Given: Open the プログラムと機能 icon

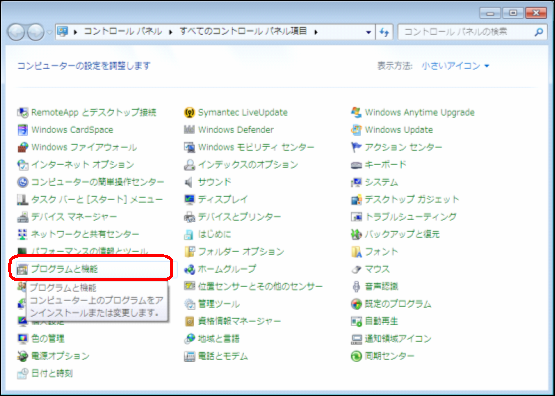Looking at the screenshot, I should coord(22,269).
